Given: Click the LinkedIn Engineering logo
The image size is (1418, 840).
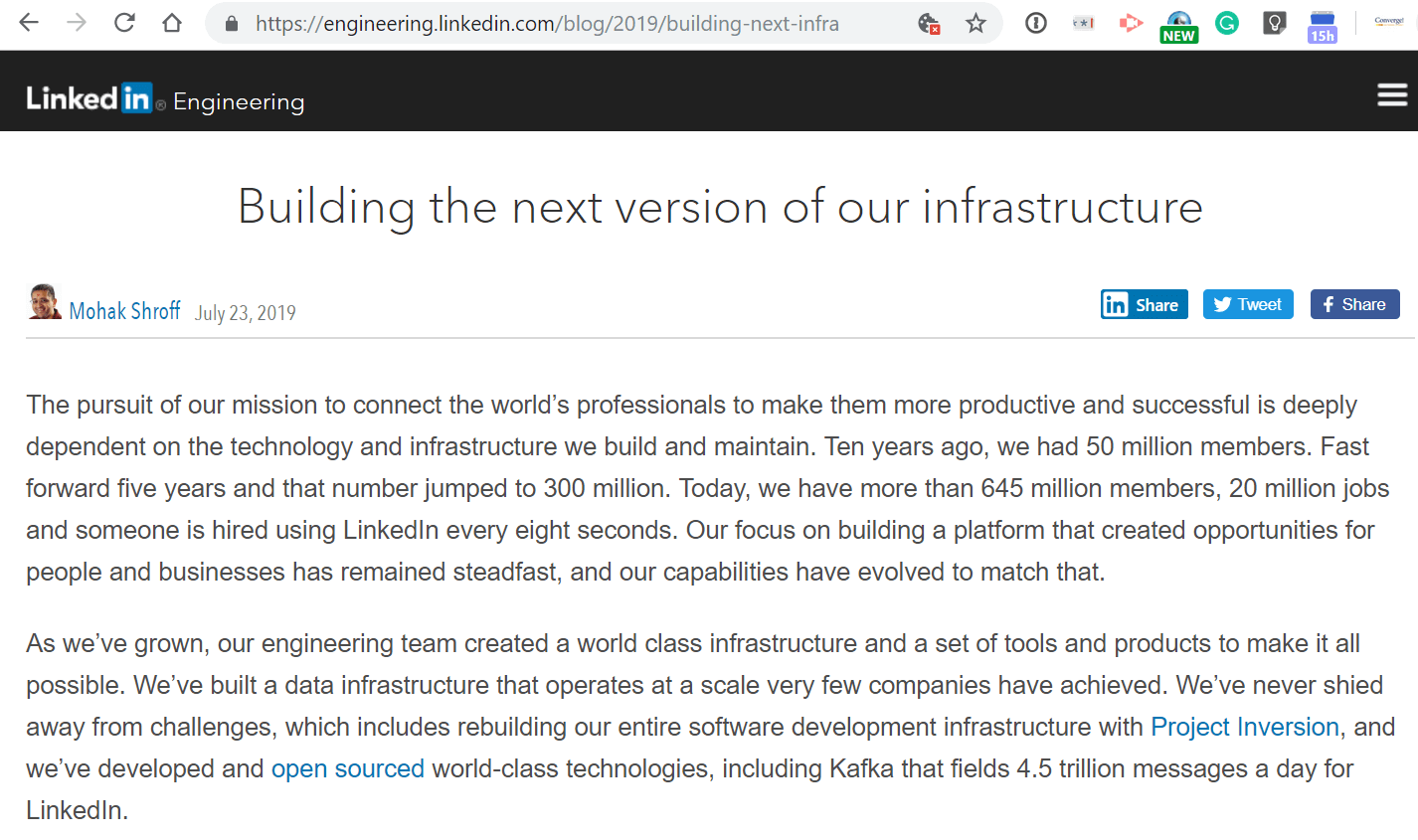Looking at the screenshot, I should [x=165, y=98].
